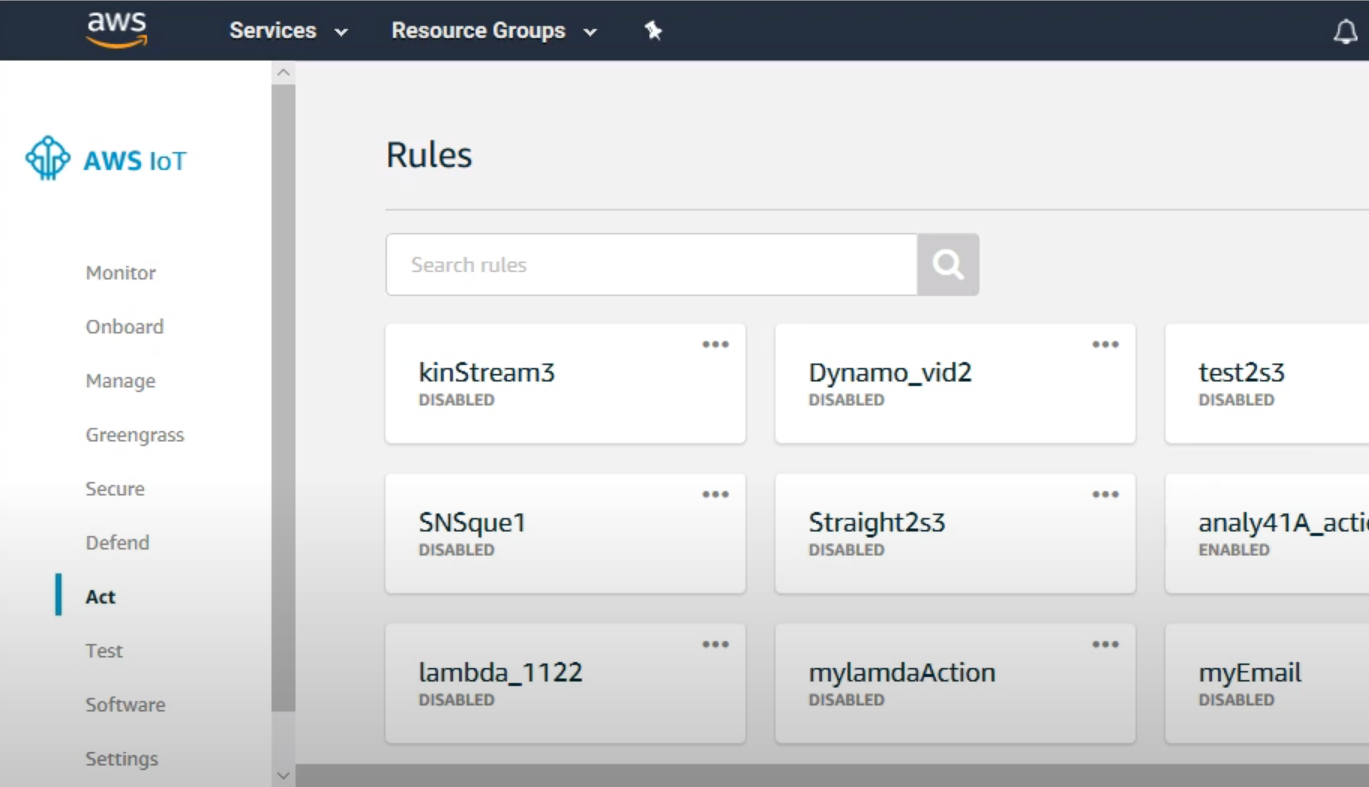This screenshot has height=787, width=1369.
Task: Open the Straight2s3 rule
Action: 955,533
